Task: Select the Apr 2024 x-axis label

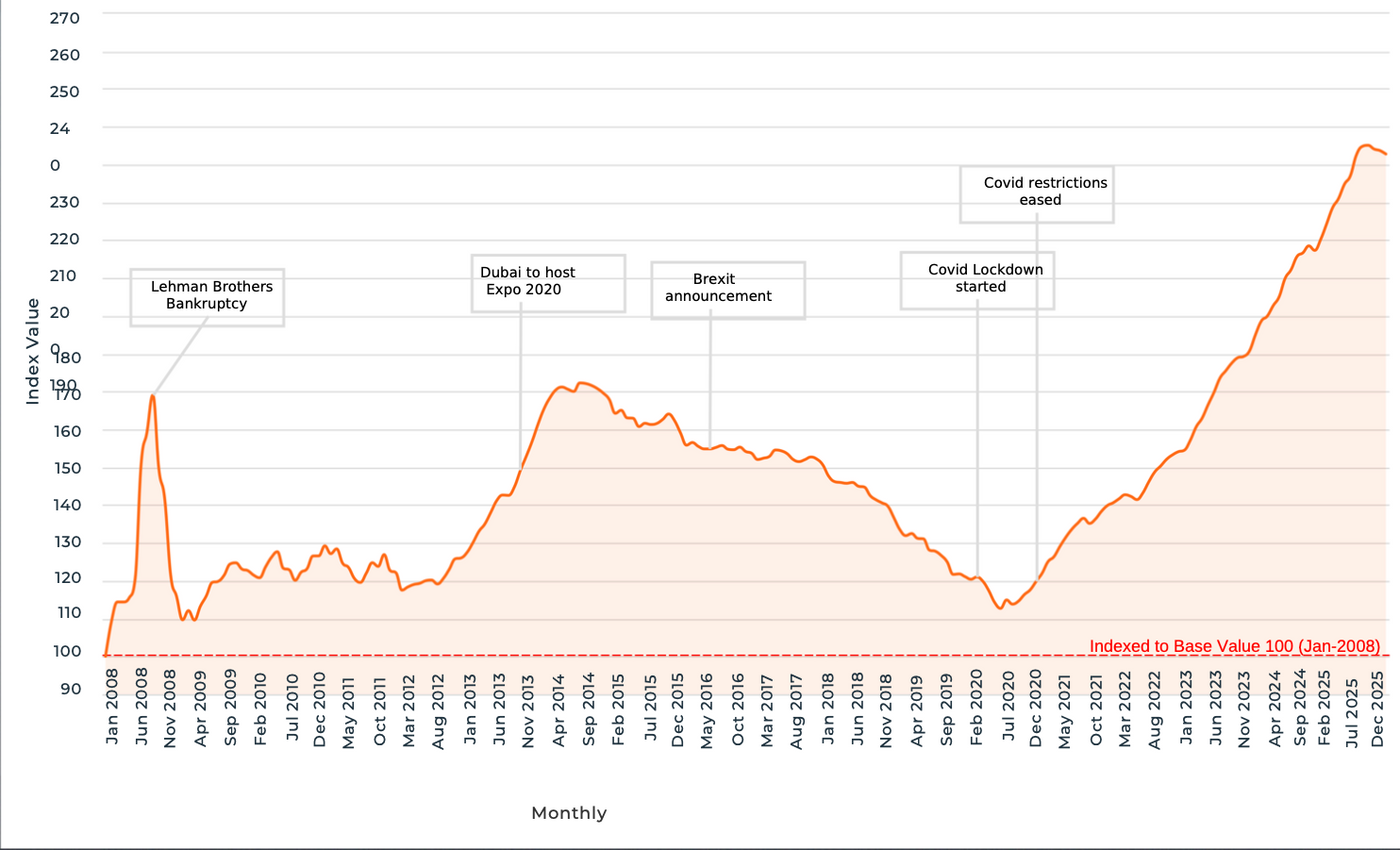Action: pos(1275,709)
